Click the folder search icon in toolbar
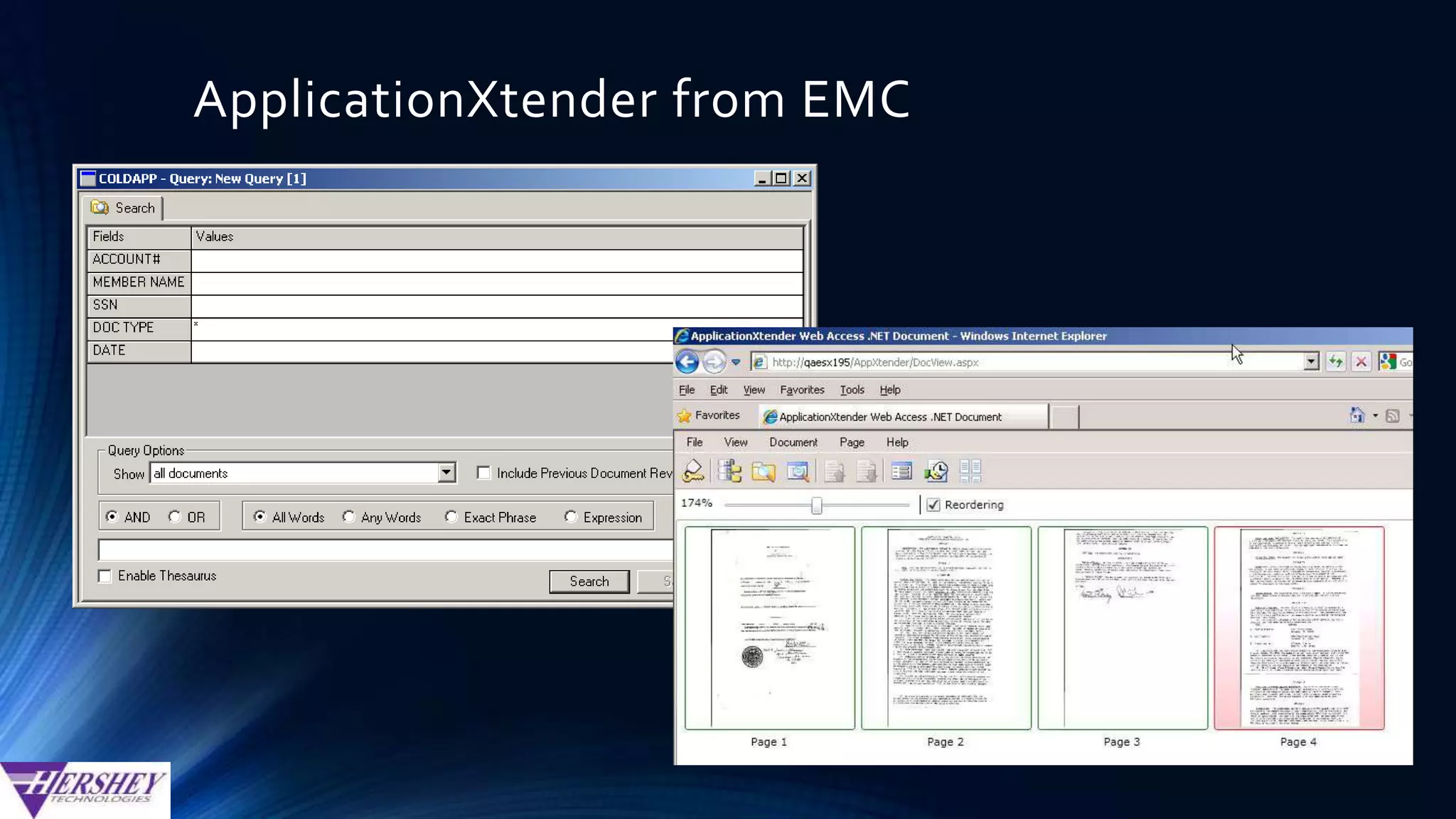Viewport: 1456px width, 819px height. click(764, 471)
